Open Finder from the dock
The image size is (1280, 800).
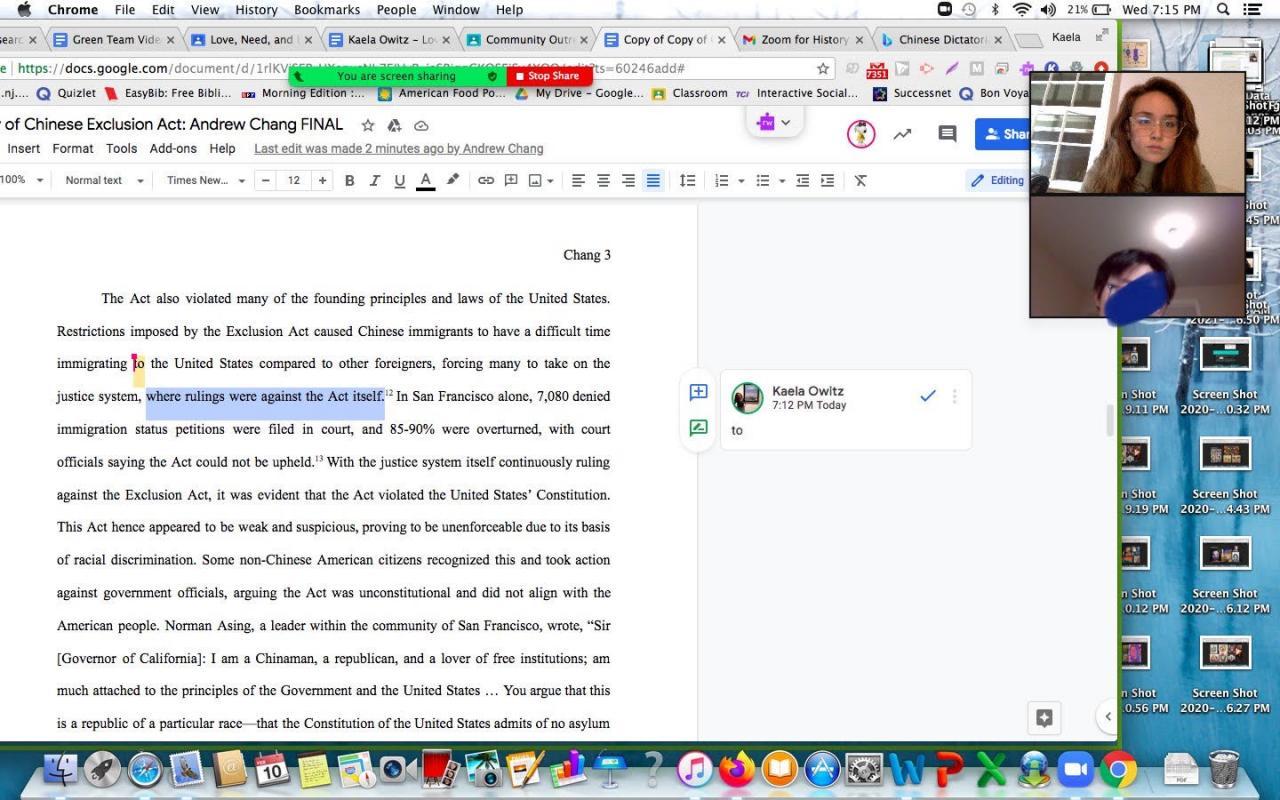click(61, 769)
